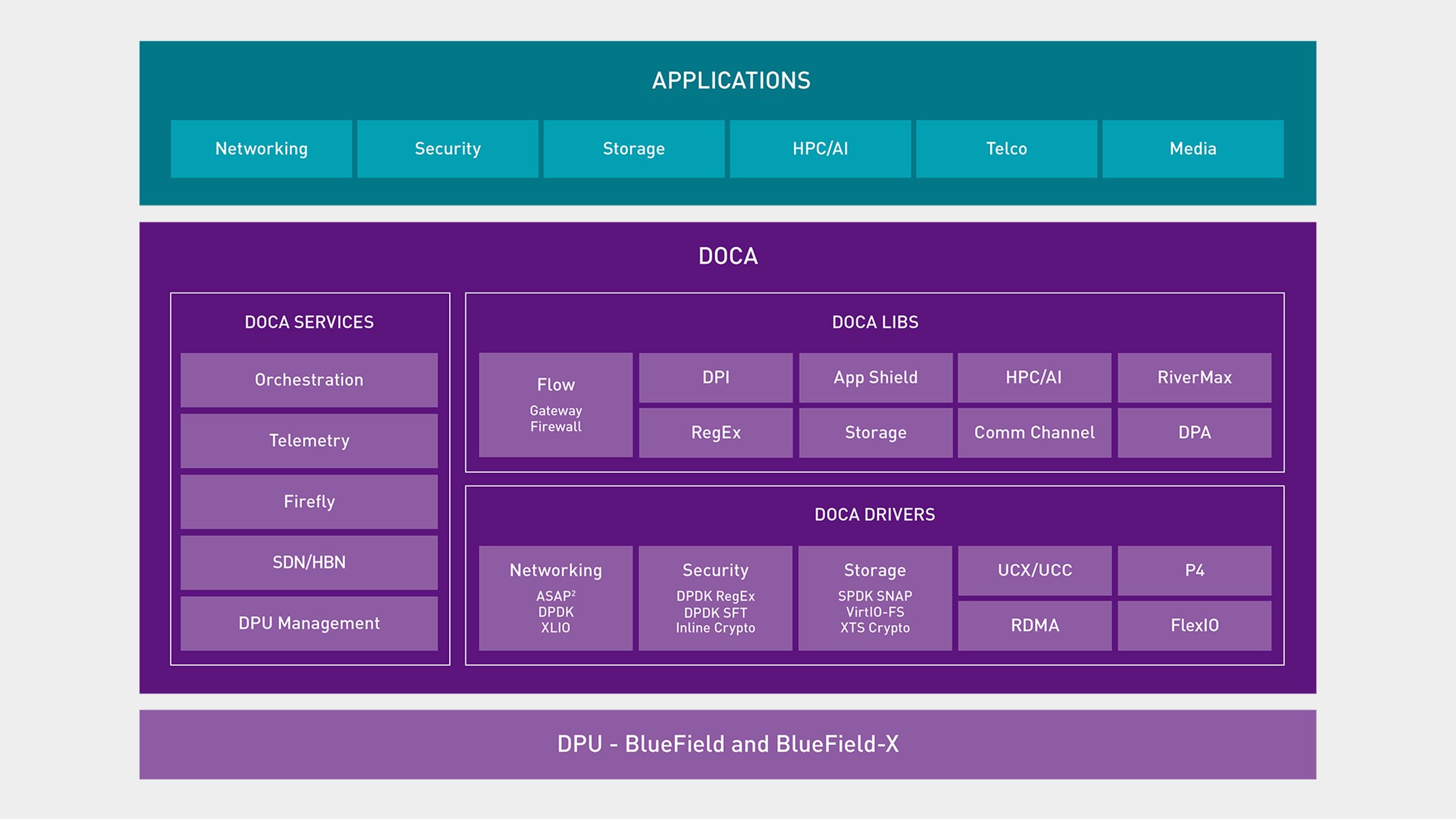Open the HPC/AI application tile

point(820,149)
